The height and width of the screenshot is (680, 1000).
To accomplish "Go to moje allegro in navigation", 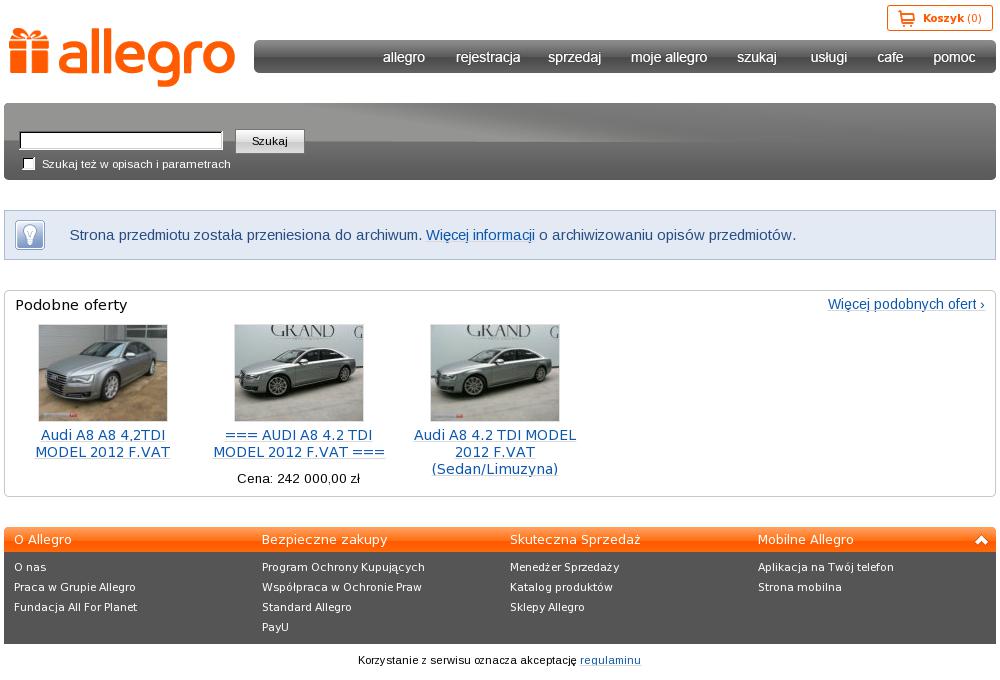I will point(668,57).
